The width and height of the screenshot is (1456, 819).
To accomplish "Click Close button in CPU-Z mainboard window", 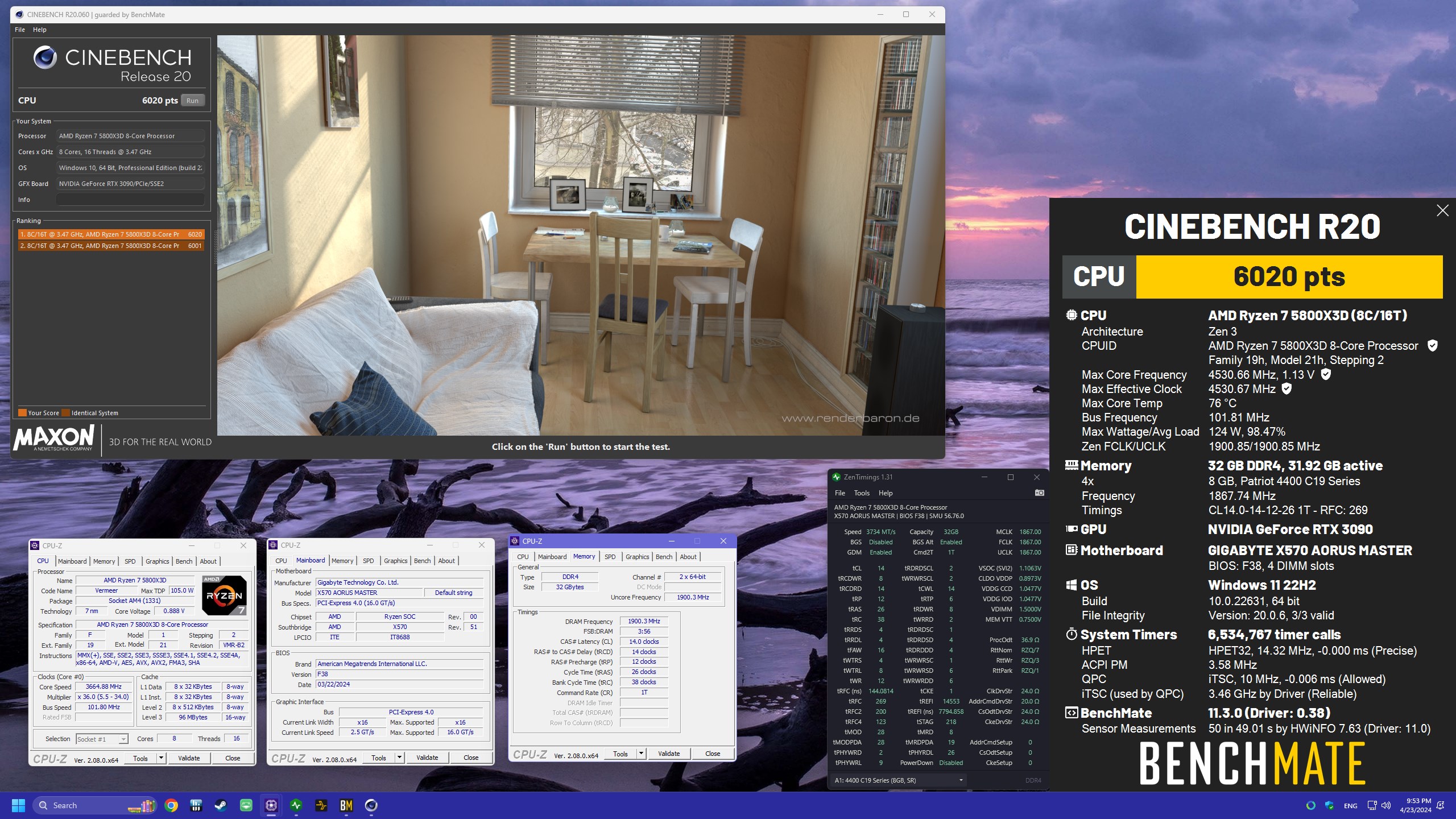I will pos(471,758).
